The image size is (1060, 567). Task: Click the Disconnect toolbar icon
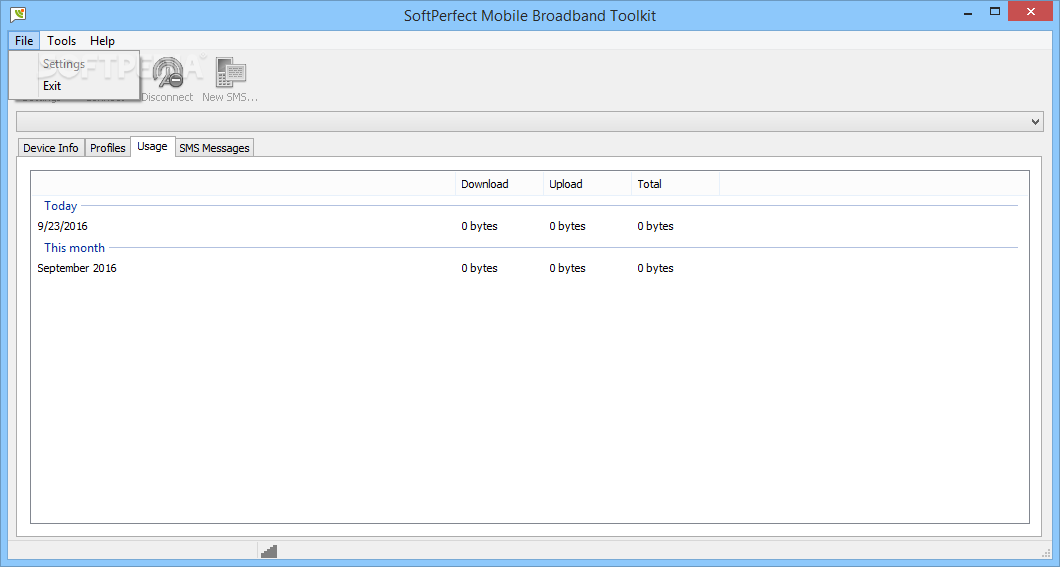pyautogui.click(x=168, y=73)
